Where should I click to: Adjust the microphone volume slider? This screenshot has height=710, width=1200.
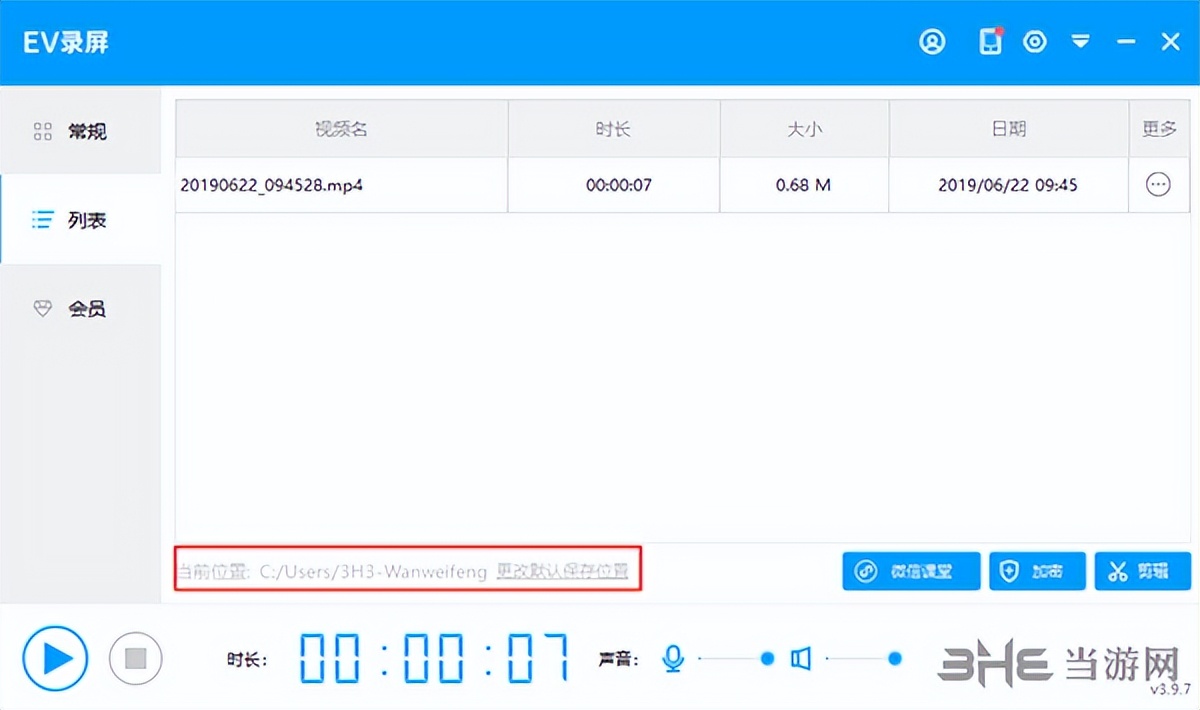[766, 659]
